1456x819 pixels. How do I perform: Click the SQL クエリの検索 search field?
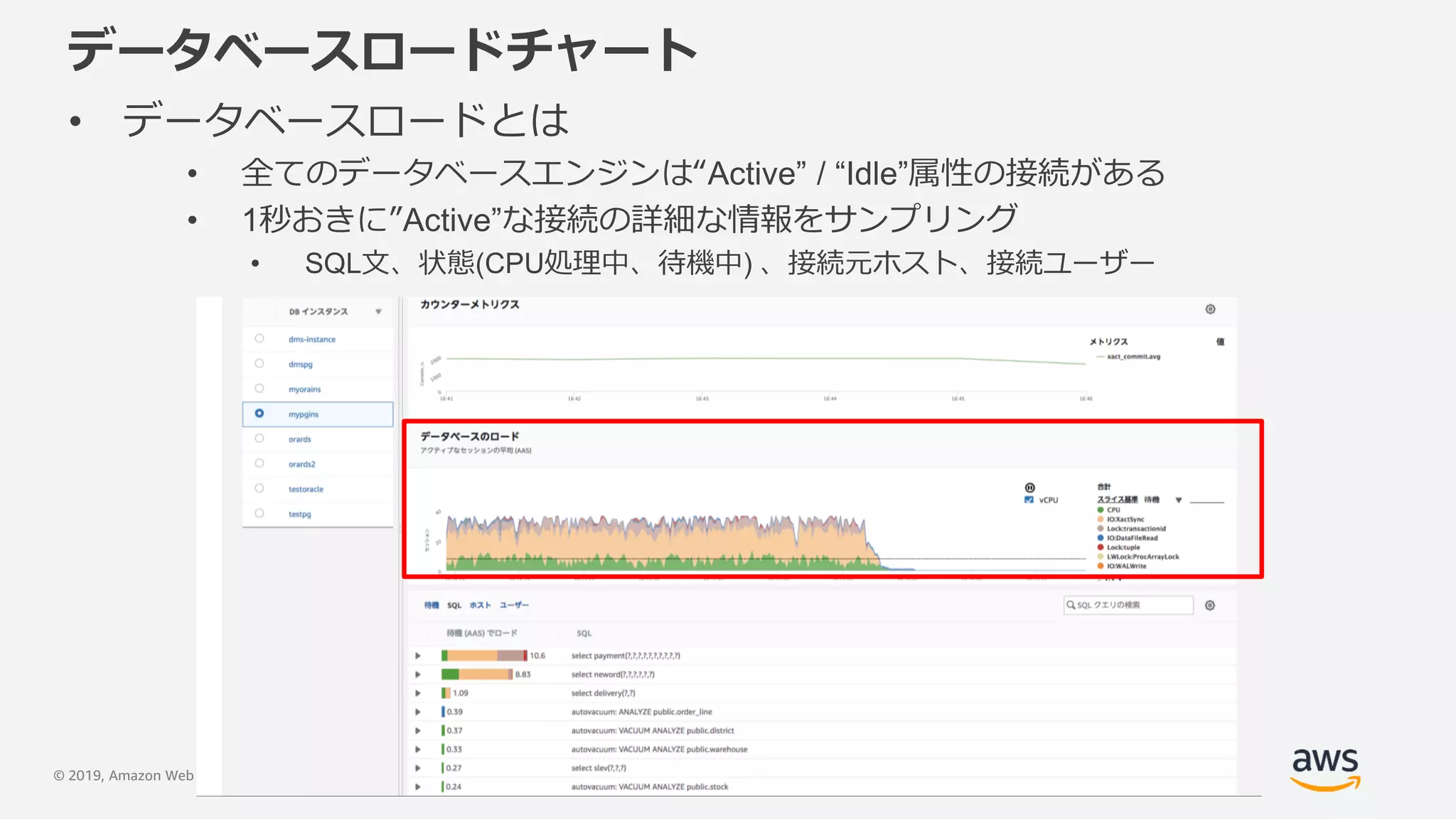click(x=1128, y=605)
